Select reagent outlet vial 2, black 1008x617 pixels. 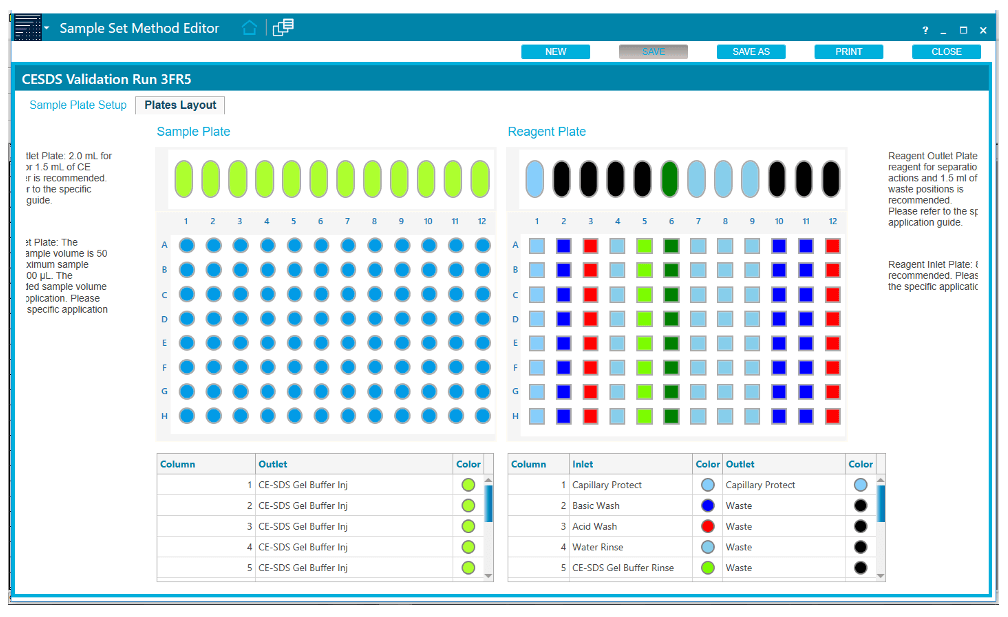pyautogui.click(x=562, y=179)
